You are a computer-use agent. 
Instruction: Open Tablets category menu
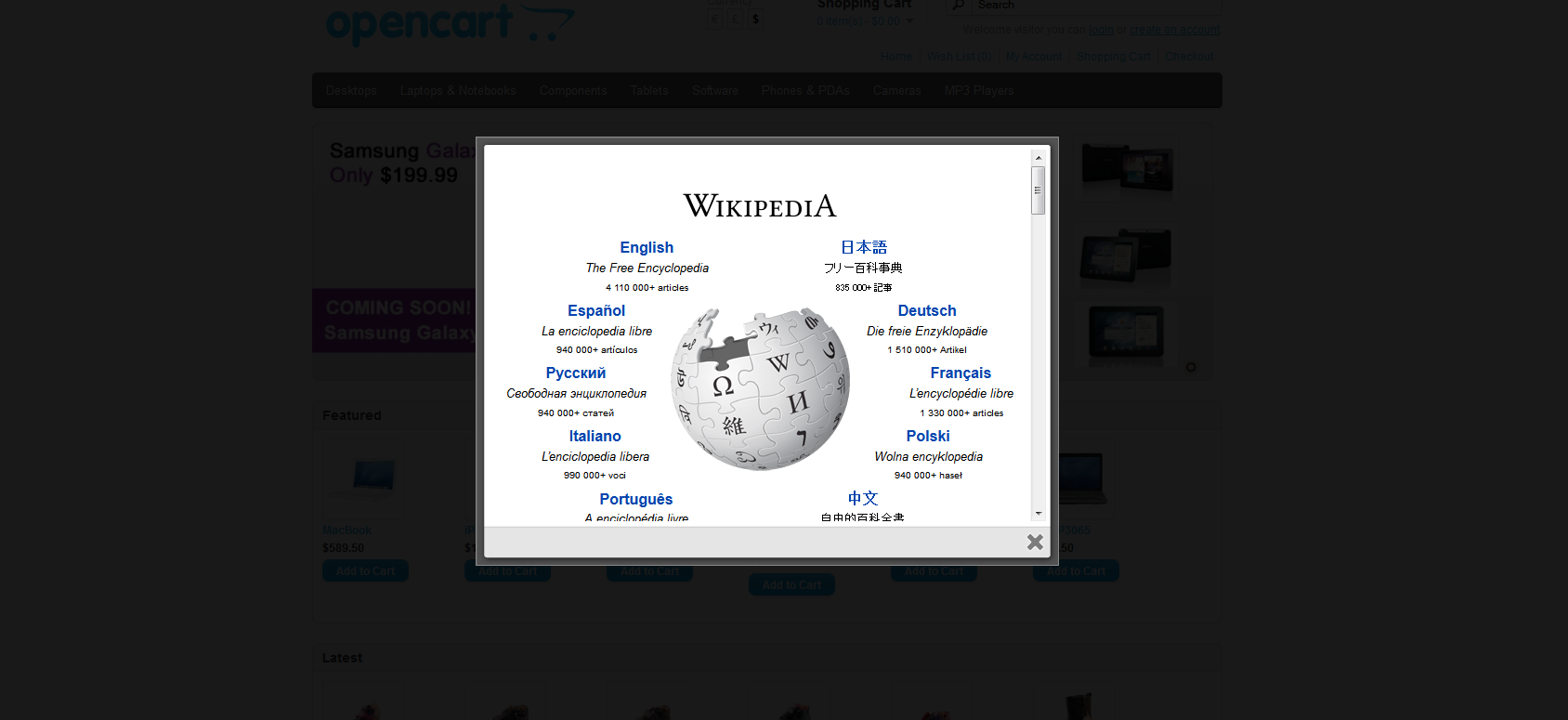(649, 90)
